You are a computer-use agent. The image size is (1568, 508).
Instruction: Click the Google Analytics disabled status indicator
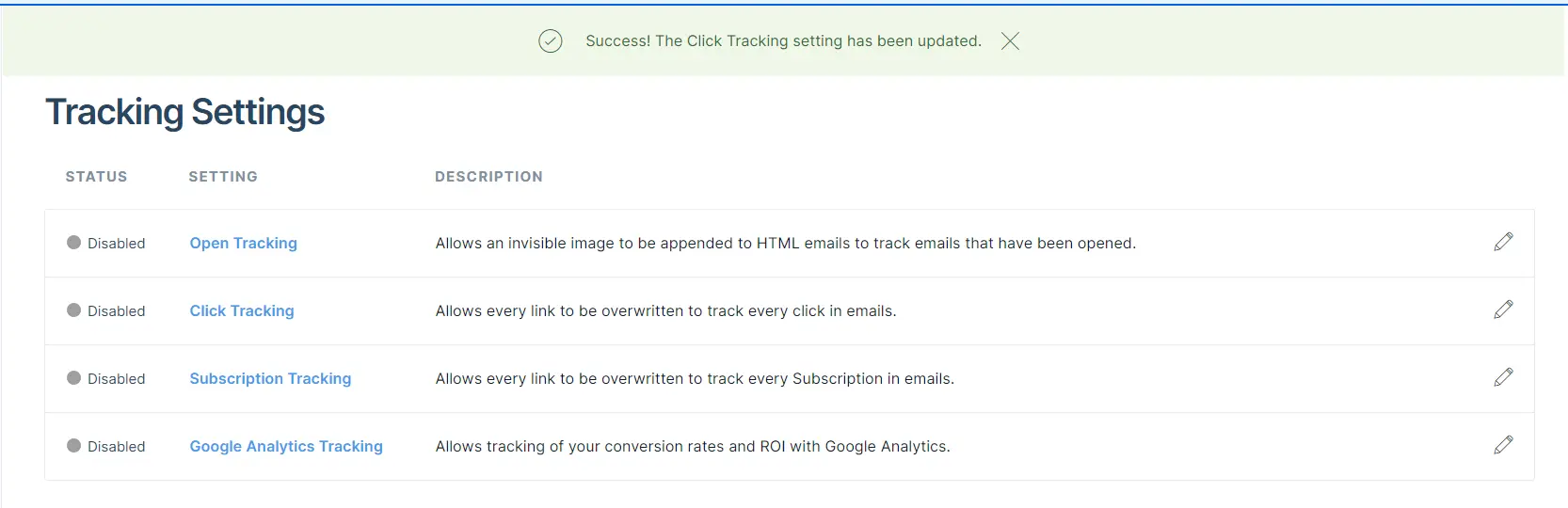73,446
